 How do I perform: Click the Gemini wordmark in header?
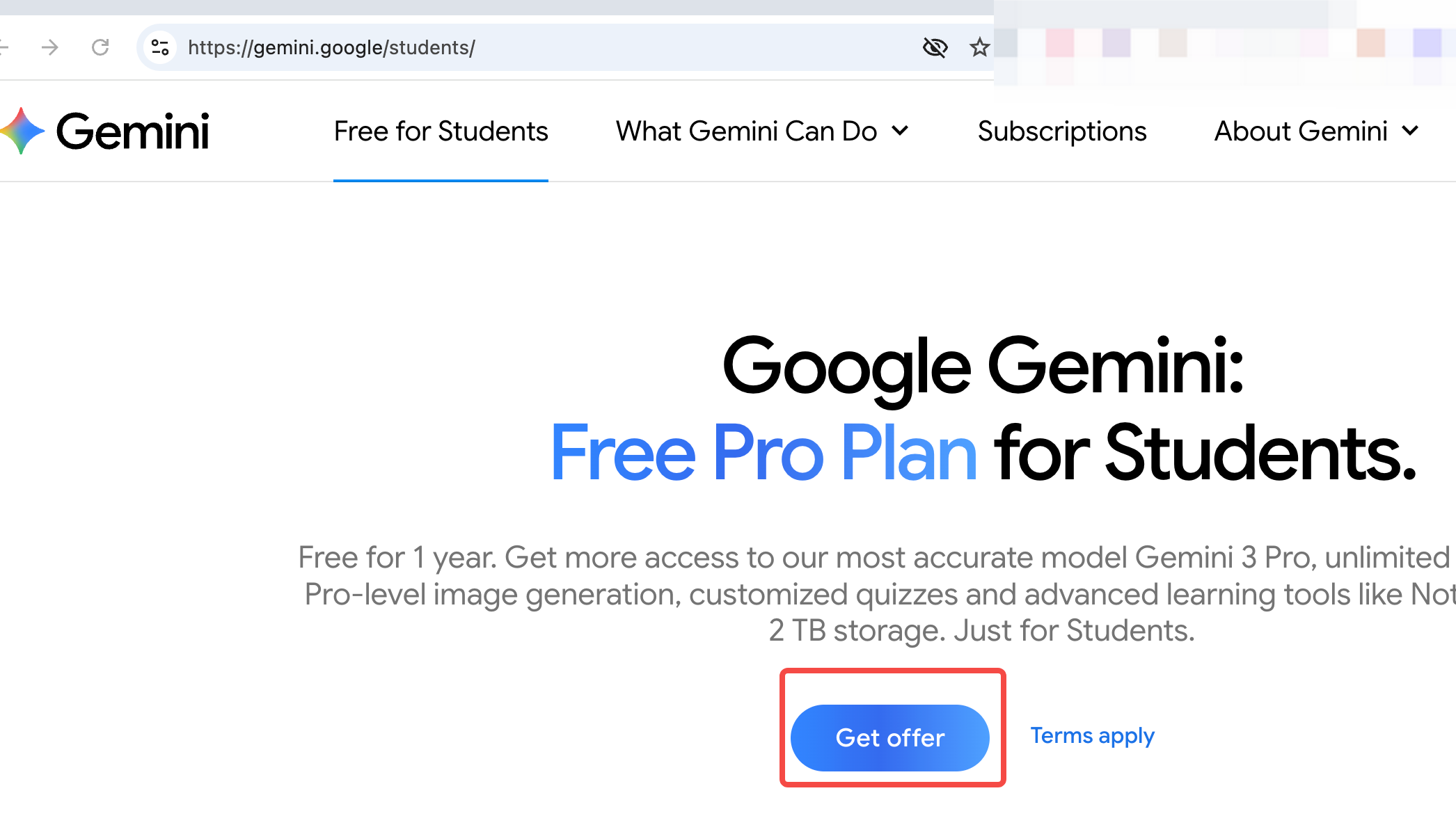point(132,131)
